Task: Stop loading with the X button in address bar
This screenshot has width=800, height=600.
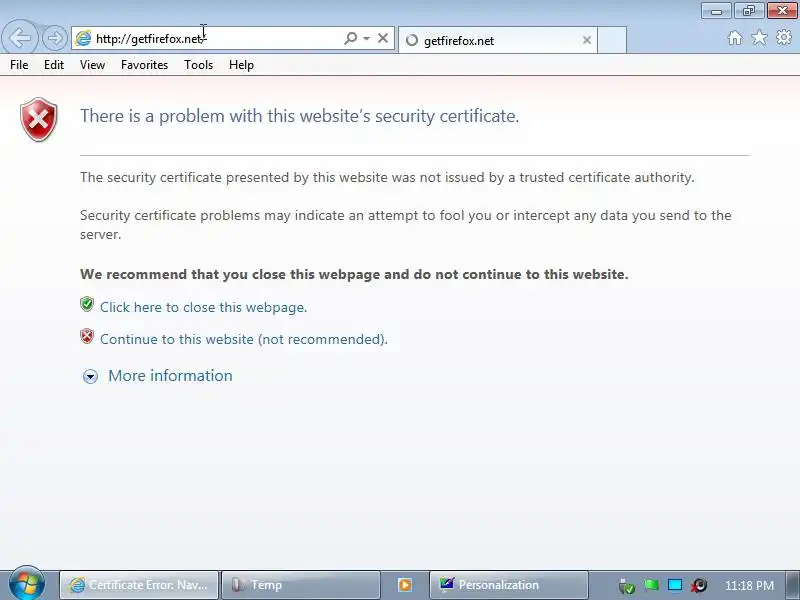Action: click(383, 38)
